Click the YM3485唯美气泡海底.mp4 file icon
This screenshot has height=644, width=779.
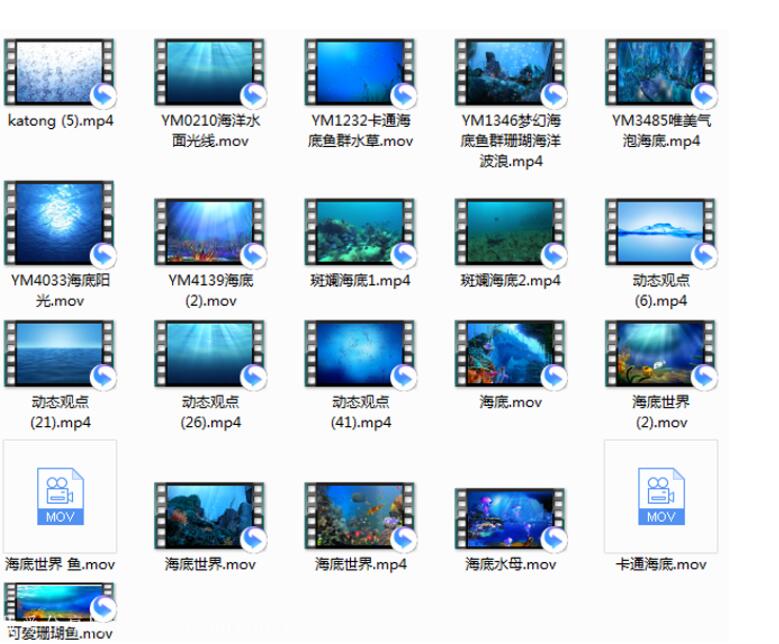pyautogui.click(x=660, y=72)
